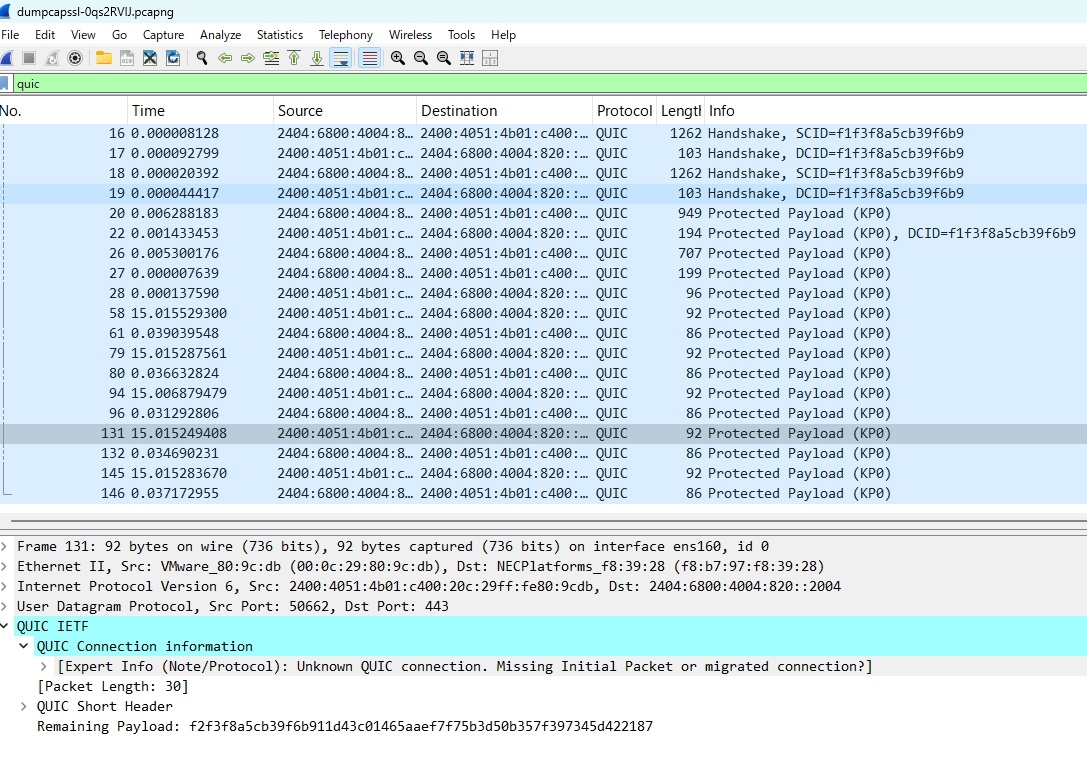Collapse the QUIC IETF section

tap(5, 626)
